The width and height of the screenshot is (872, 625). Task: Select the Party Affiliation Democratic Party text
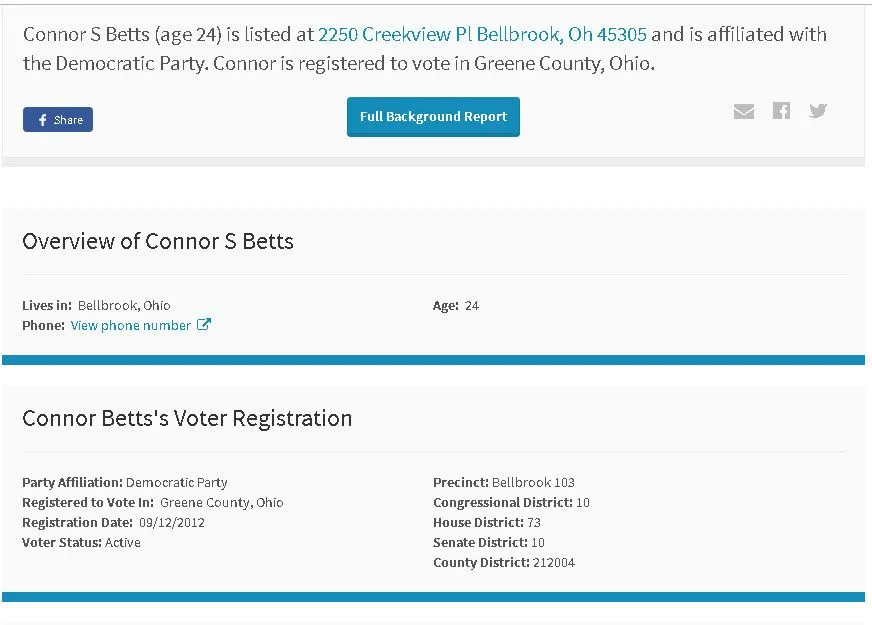(x=125, y=482)
